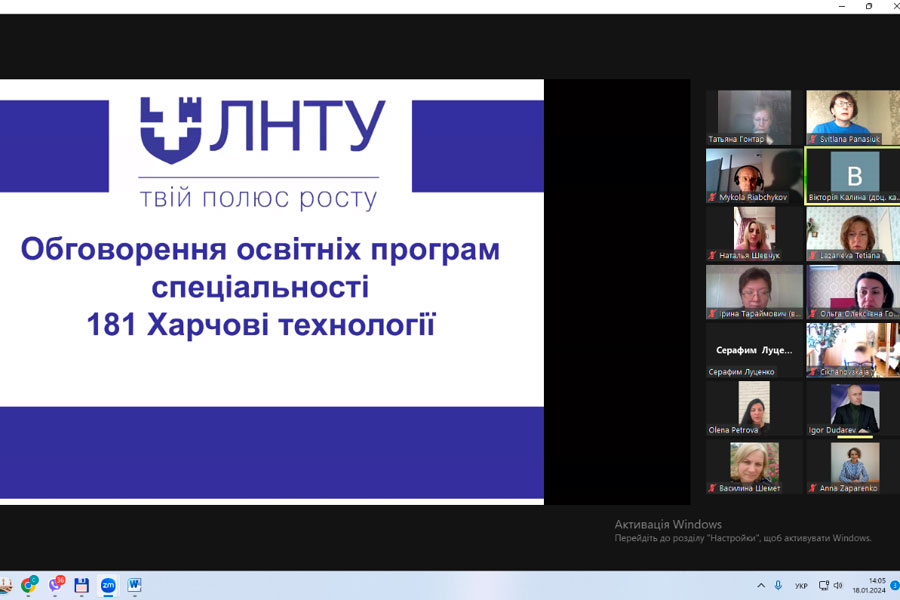The height and width of the screenshot is (600, 900).
Task: Select Cichanovskaja video tile
Action: (853, 350)
